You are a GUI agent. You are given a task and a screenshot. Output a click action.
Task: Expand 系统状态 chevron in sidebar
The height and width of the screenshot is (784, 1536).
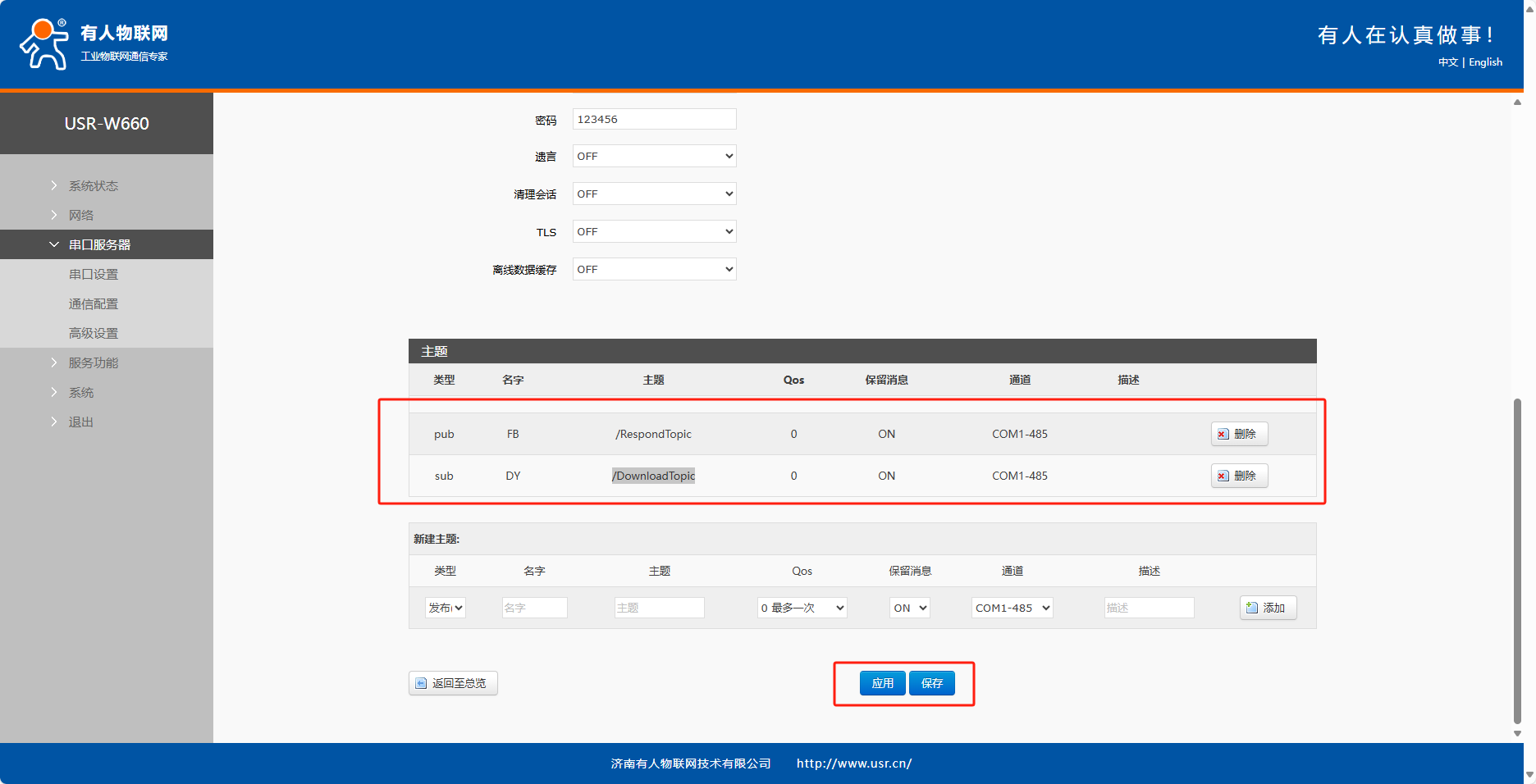[54, 185]
